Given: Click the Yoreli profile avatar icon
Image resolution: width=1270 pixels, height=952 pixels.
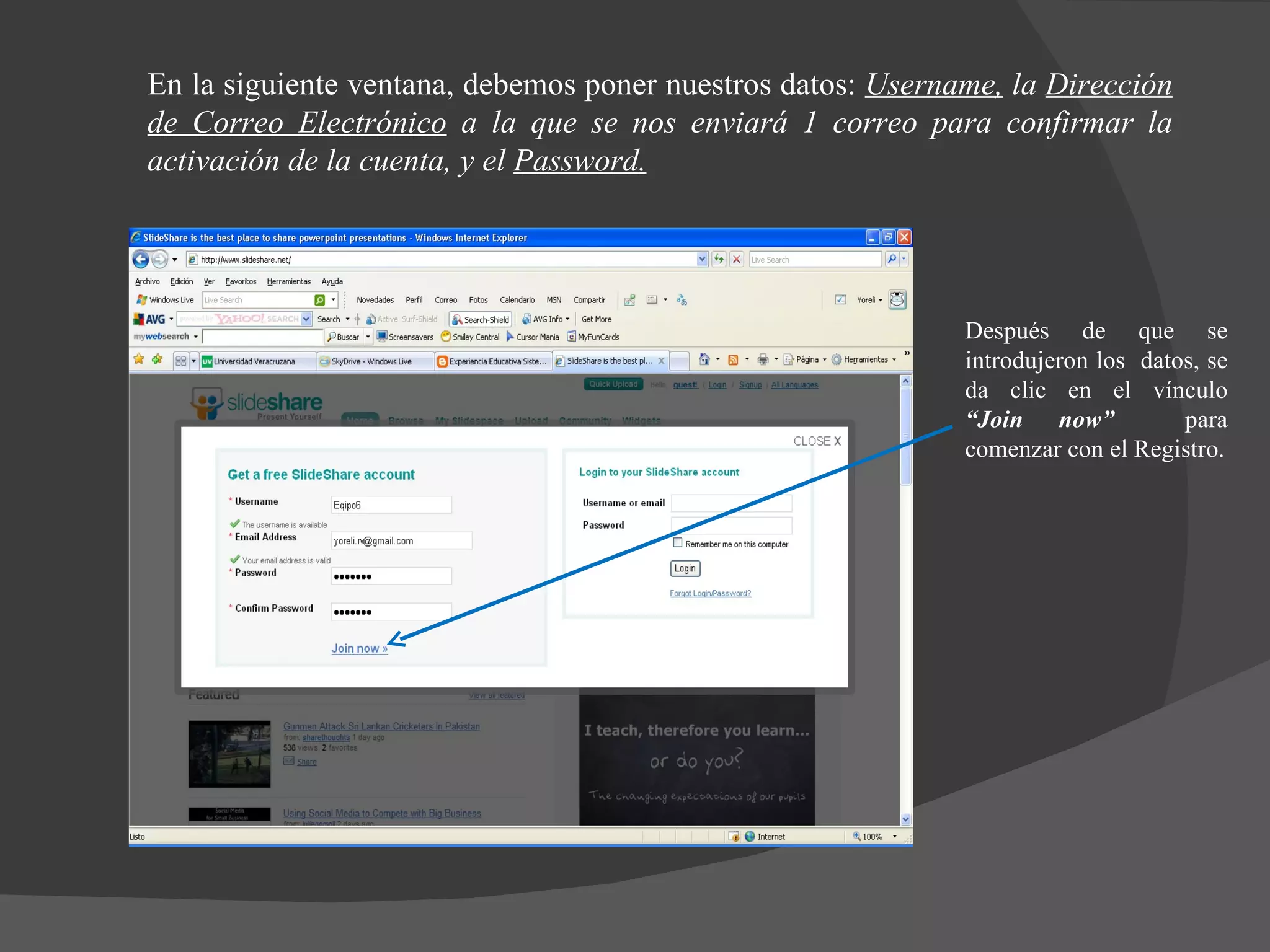Looking at the screenshot, I should 897,299.
